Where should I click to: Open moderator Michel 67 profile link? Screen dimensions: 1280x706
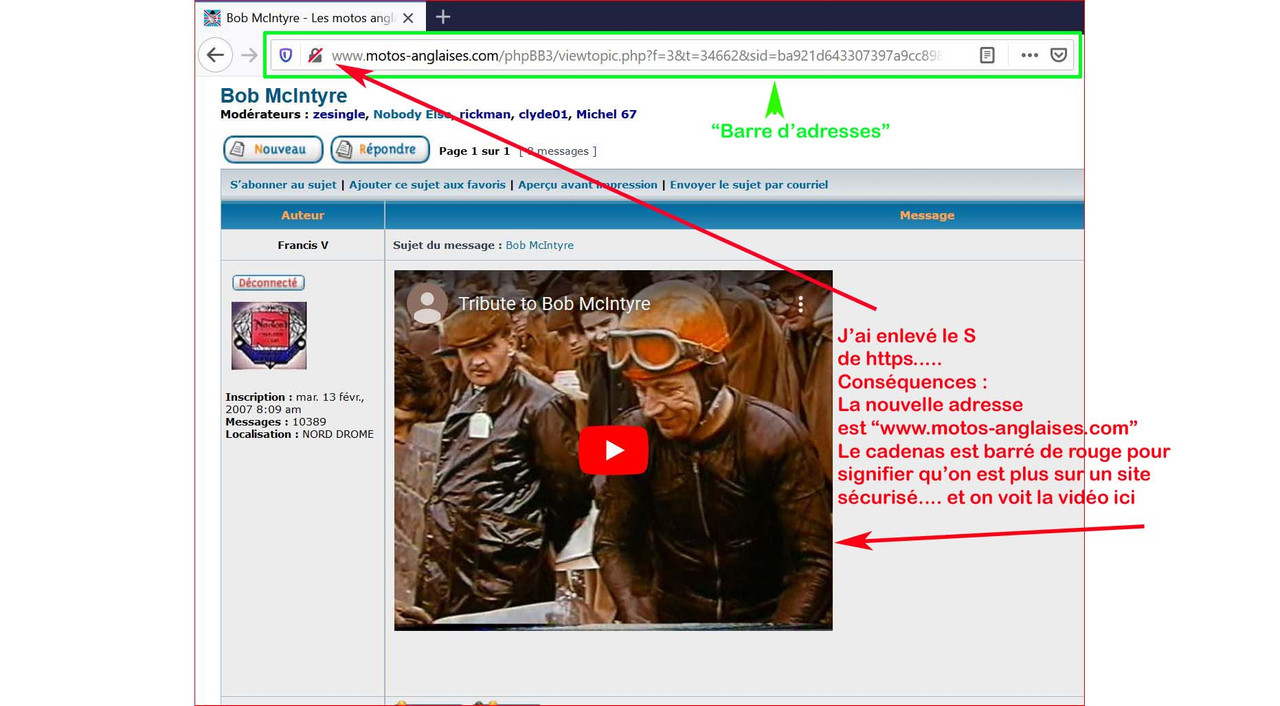pos(606,114)
